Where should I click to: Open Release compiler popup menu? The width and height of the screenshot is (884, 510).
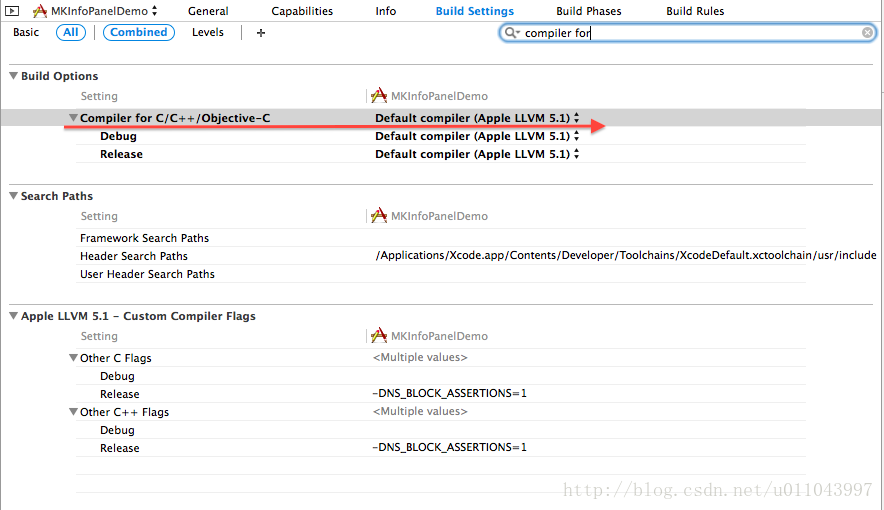[477, 154]
